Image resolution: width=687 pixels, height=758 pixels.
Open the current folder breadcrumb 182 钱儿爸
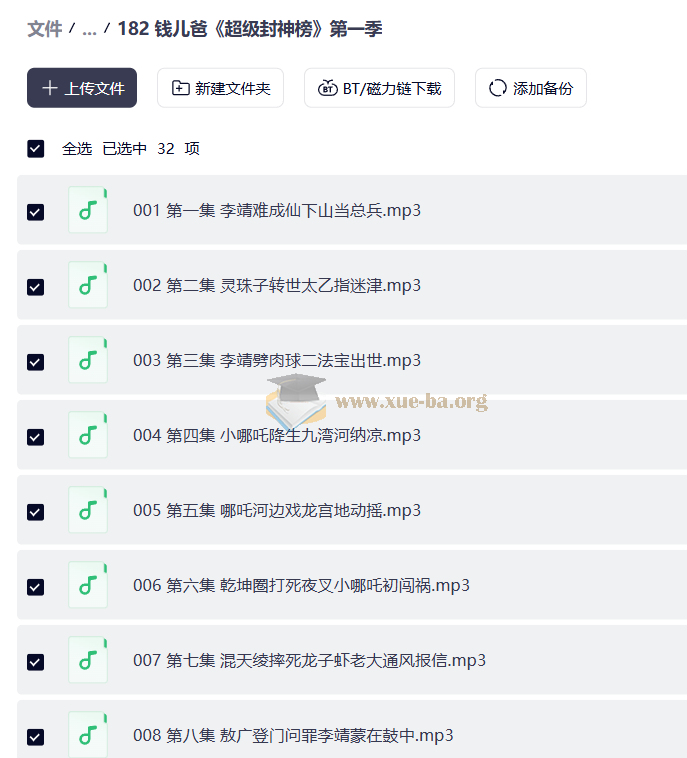coord(250,28)
